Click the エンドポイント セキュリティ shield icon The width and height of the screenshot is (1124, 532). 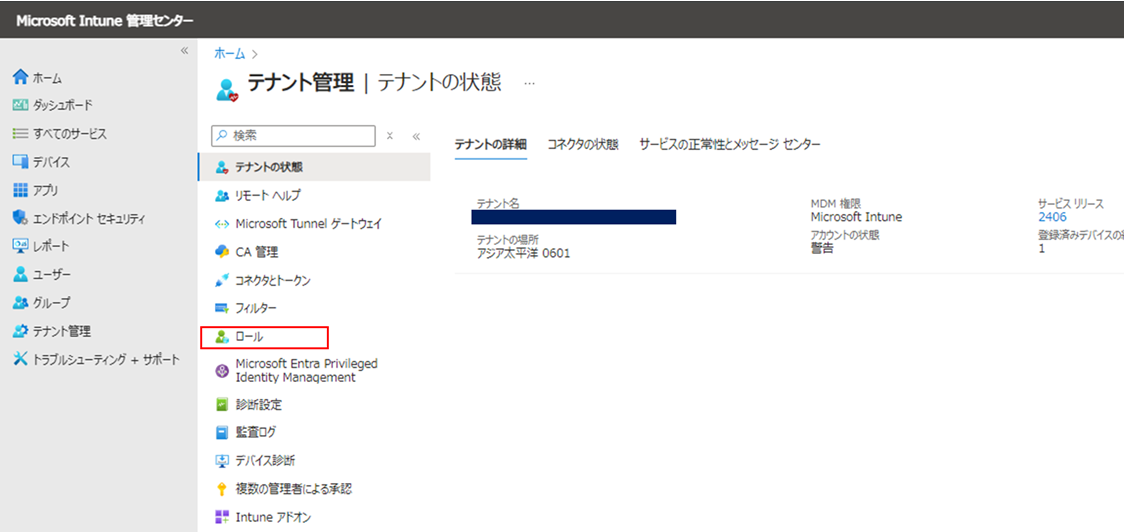coord(21,218)
